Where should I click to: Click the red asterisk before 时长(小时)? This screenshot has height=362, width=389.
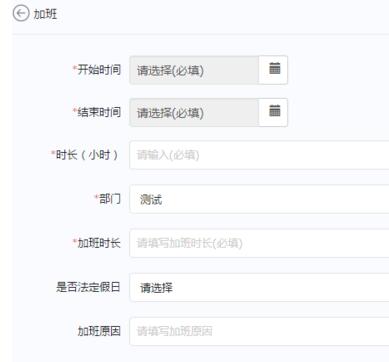[53, 153]
